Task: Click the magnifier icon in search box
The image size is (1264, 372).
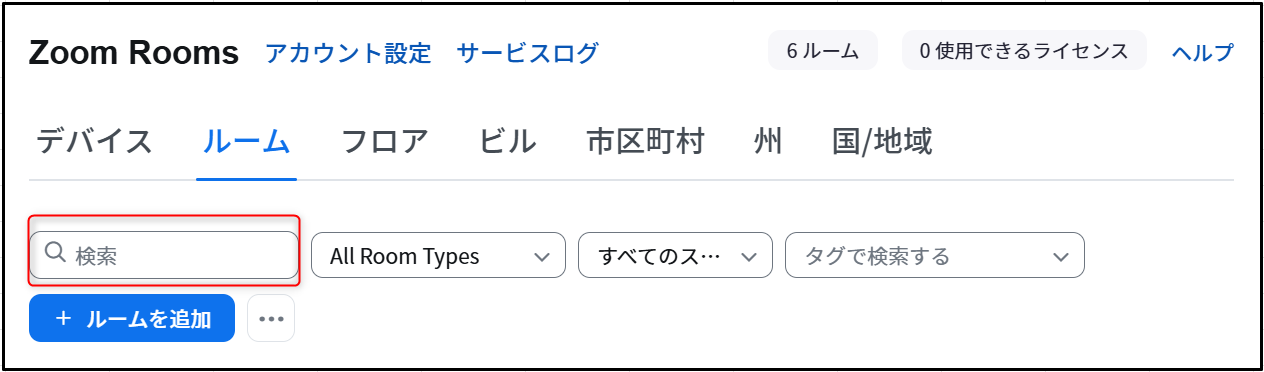Action: 56,255
